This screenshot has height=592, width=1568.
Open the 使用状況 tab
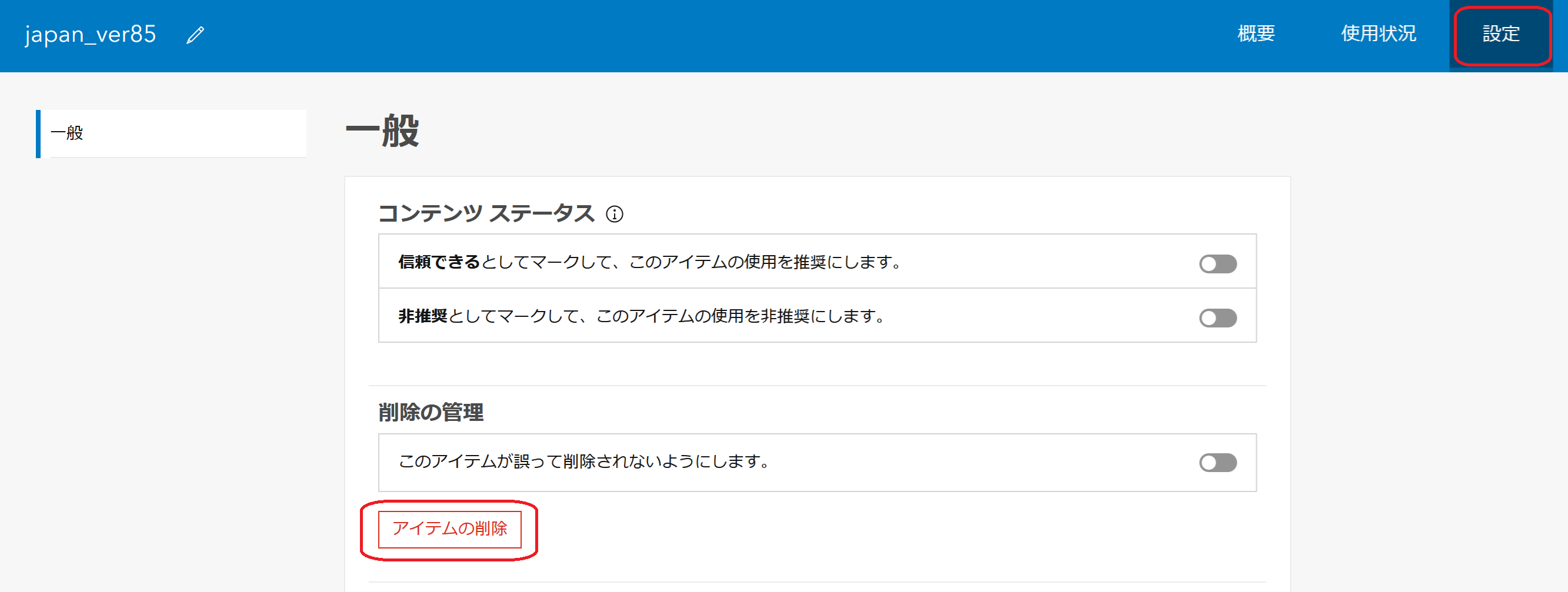(x=1378, y=34)
